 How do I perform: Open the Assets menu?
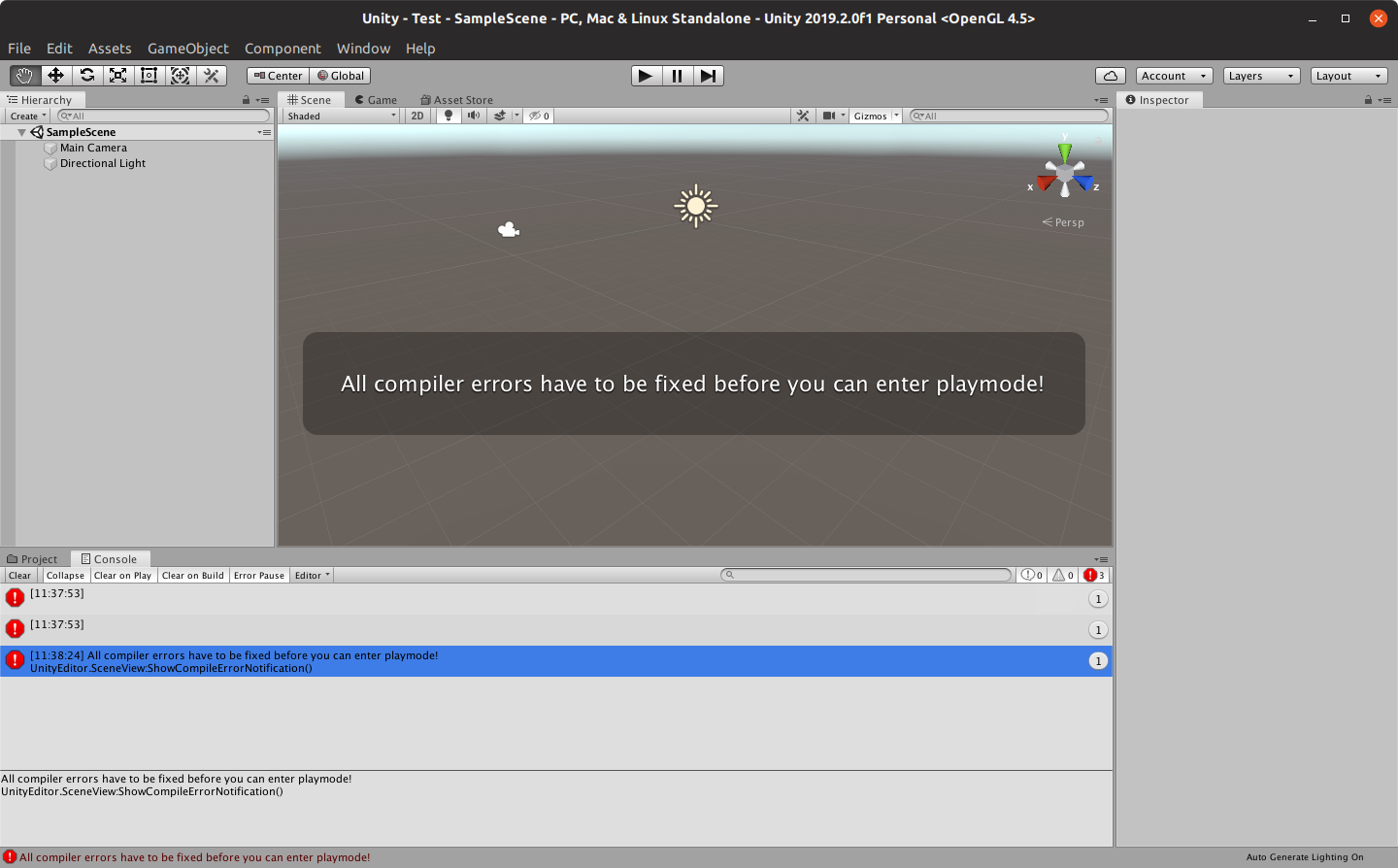[110, 49]
